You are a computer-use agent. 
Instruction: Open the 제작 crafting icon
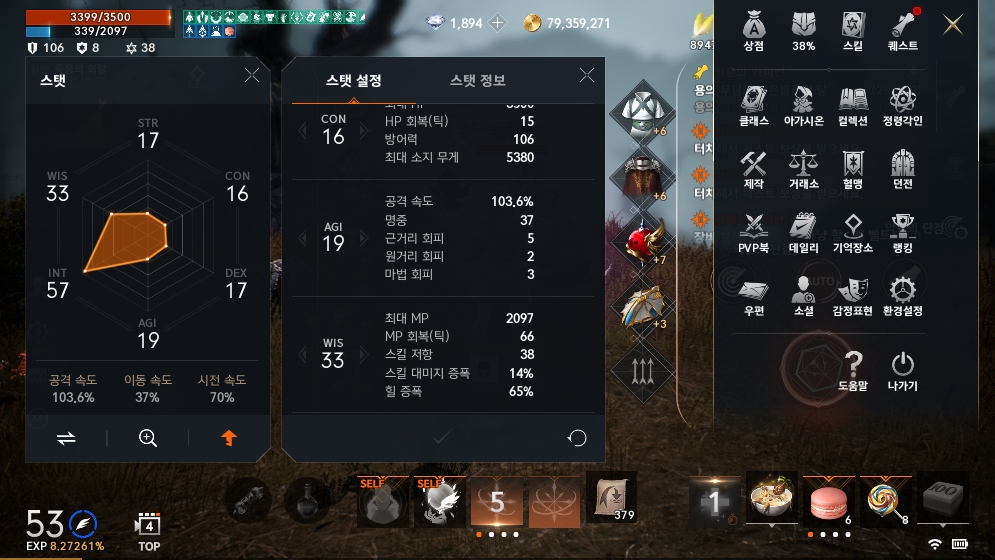coord(753,170)
